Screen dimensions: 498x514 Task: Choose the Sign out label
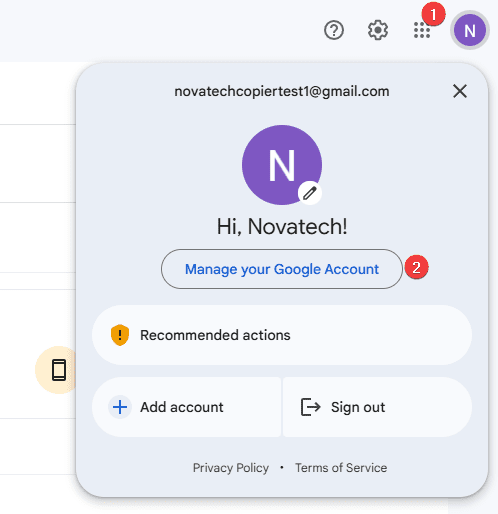(x=358, y=407)
